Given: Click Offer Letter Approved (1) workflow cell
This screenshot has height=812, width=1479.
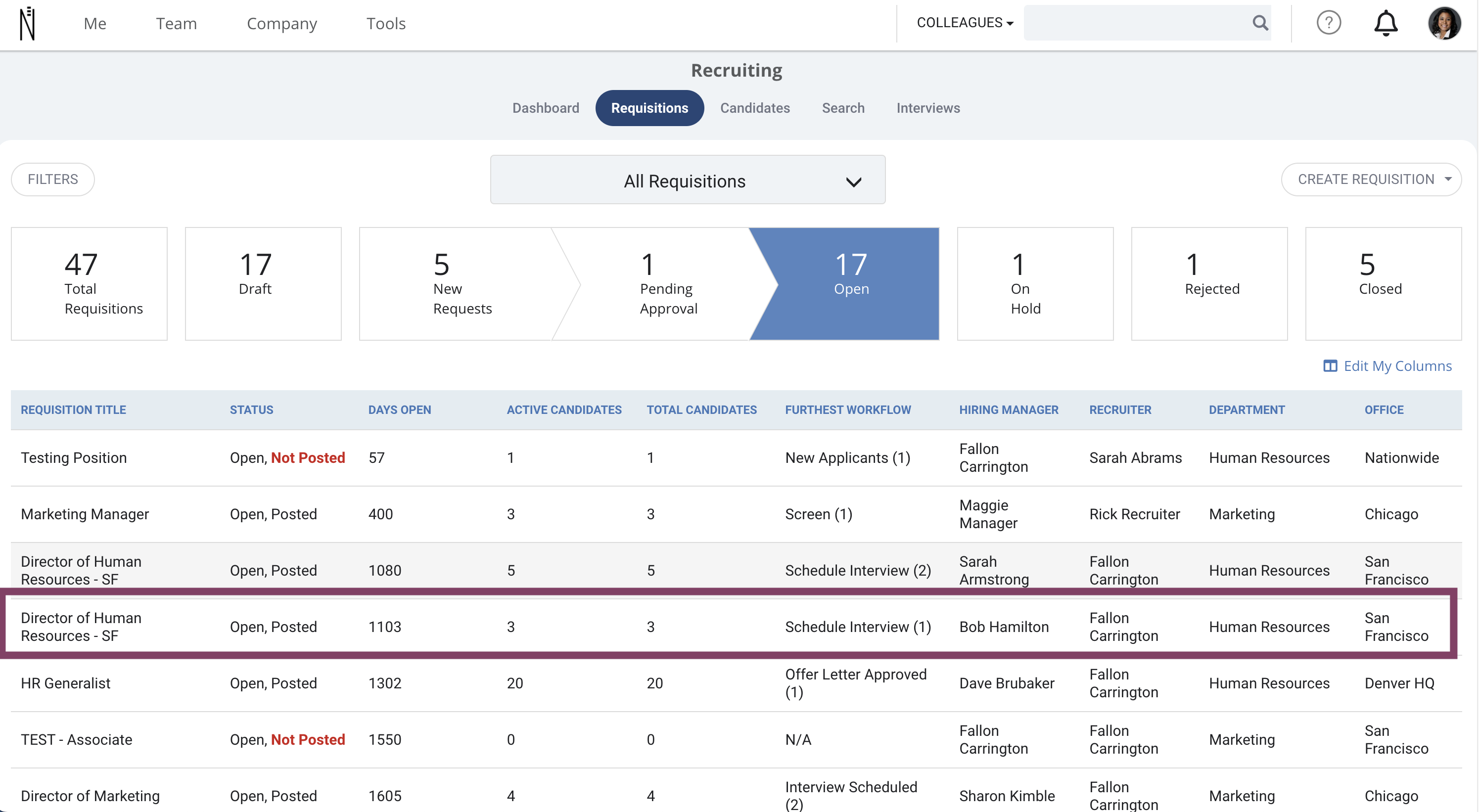Looking at the screenshot, I should (855, 683).
